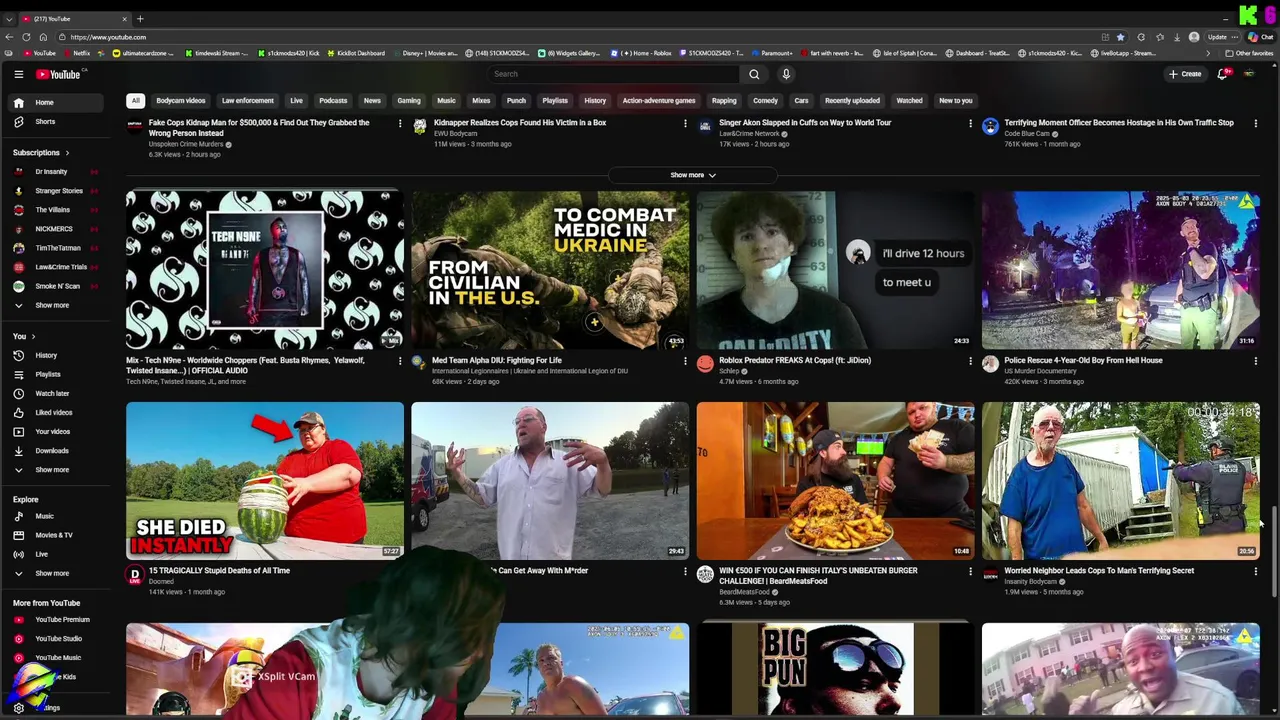Viewport: 1280px width, 720px height.
Task: Play Big Pun video thumbnail
Action: point(835,668)
